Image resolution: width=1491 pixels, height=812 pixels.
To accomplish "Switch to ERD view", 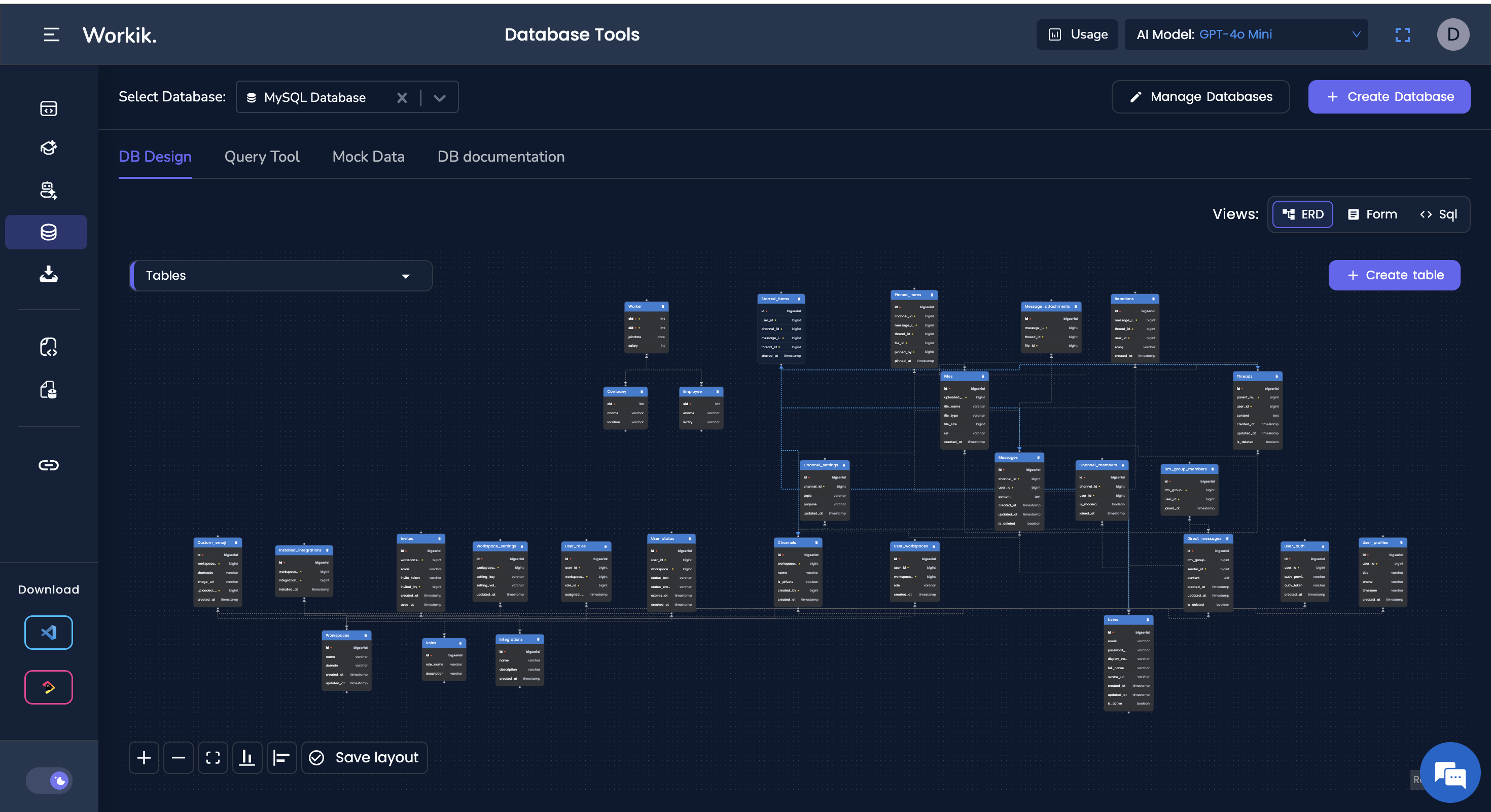I will tap(1303, 214).
